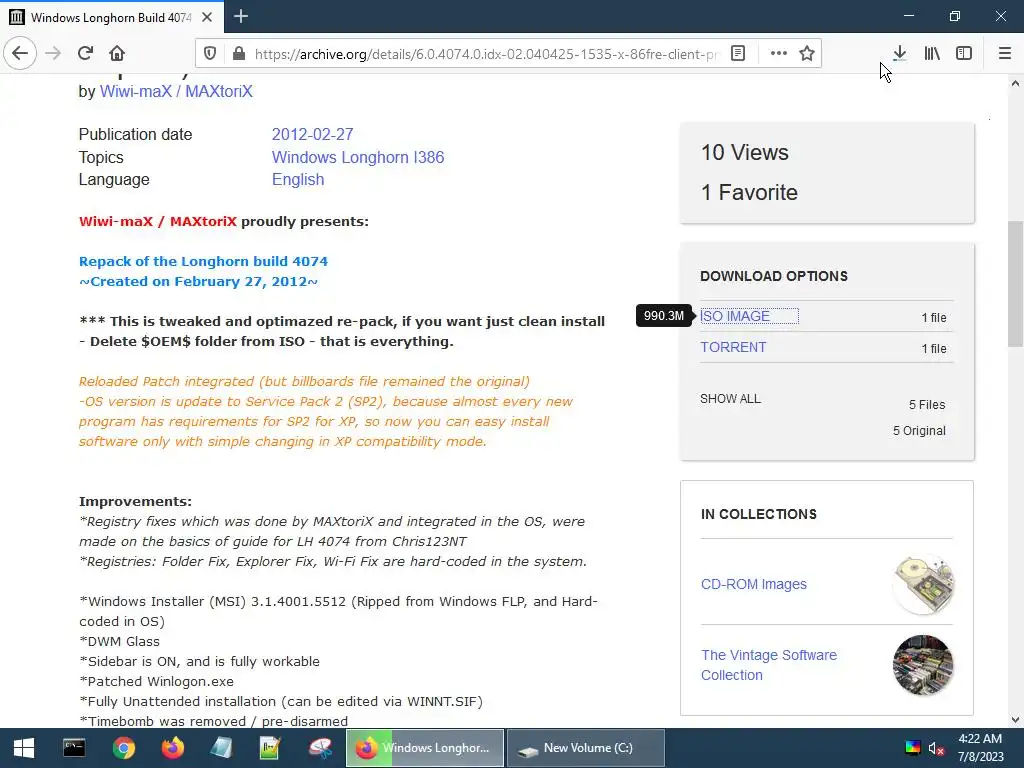Screen dimensions: 1024x768
Task: Click the muted volume tray icon
Action: tap(936, 748)
